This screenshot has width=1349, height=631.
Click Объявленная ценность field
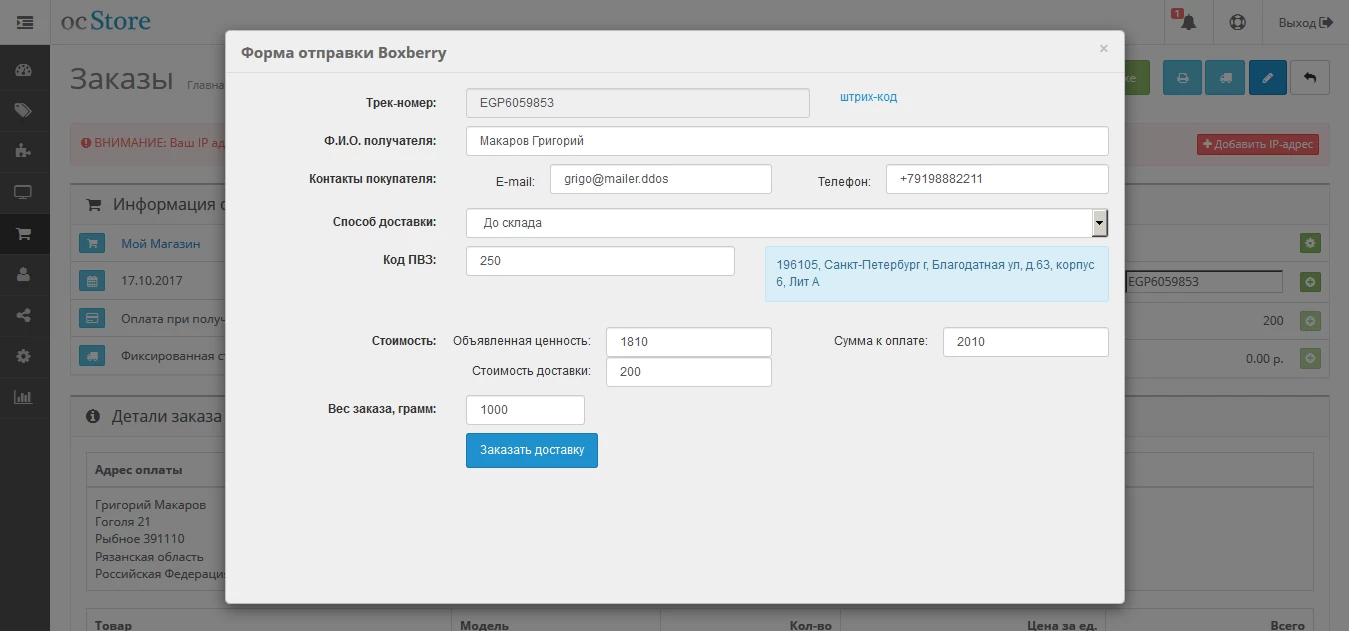pos(689,342)
